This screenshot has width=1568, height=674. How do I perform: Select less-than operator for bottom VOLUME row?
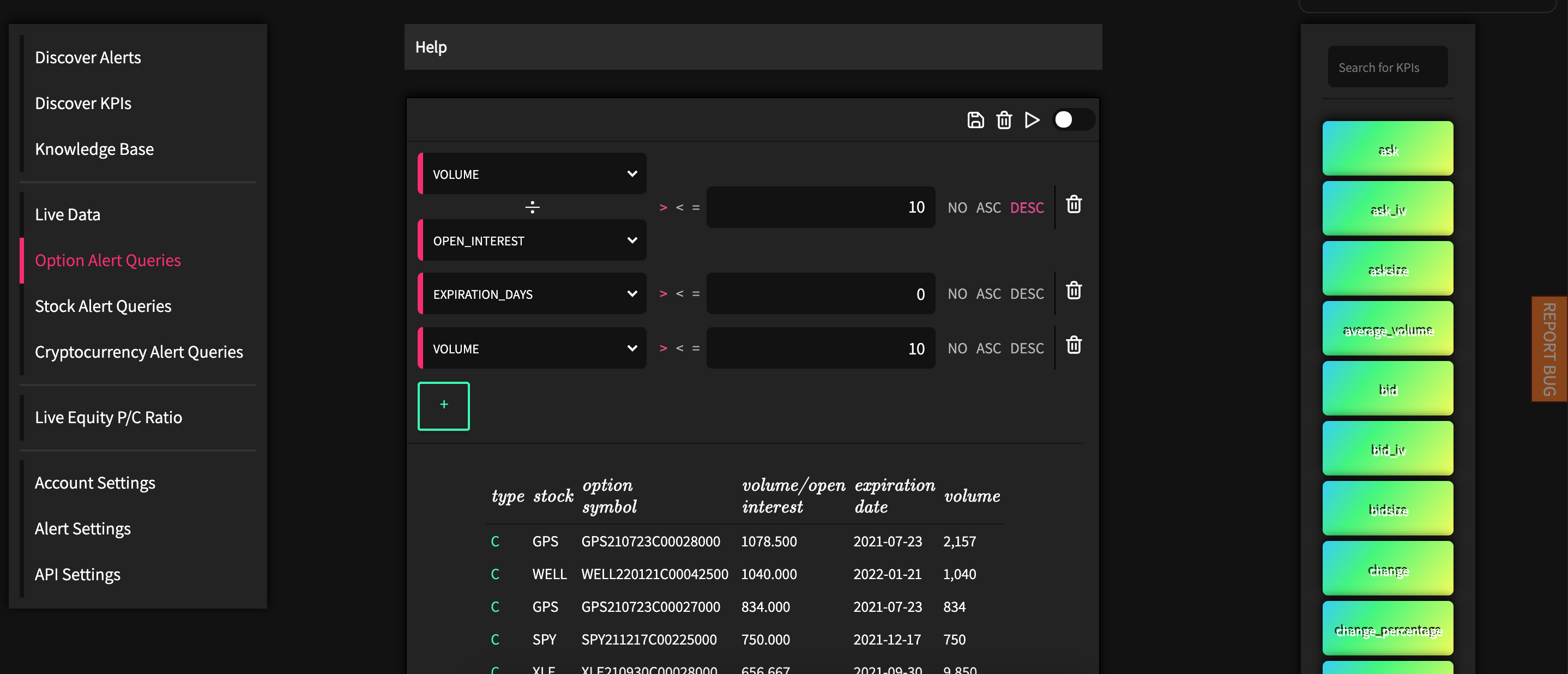click(x=680, y=348)
